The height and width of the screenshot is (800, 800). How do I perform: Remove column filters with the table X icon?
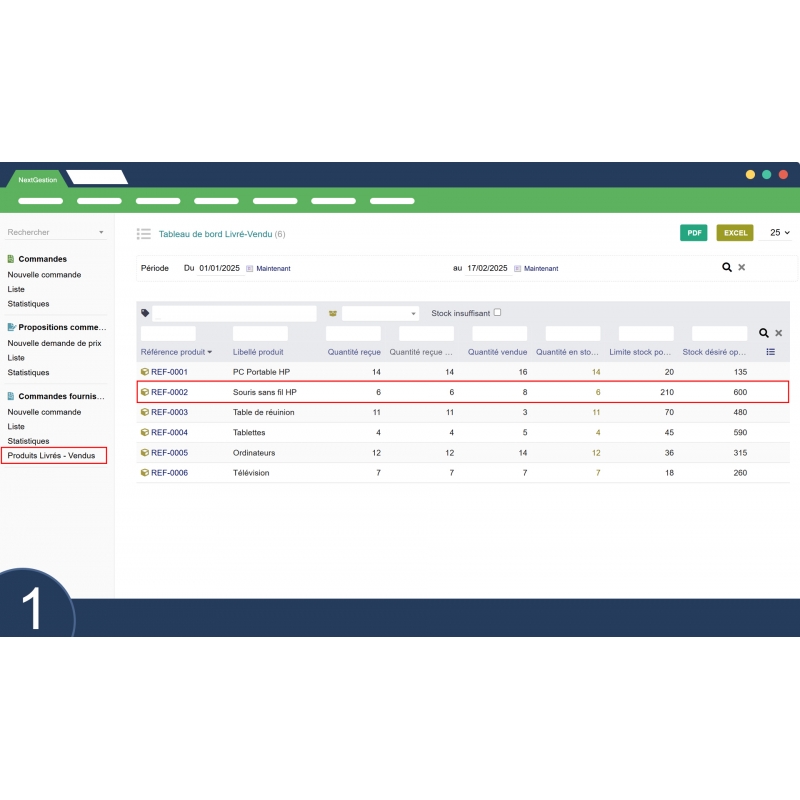(779, 333)
